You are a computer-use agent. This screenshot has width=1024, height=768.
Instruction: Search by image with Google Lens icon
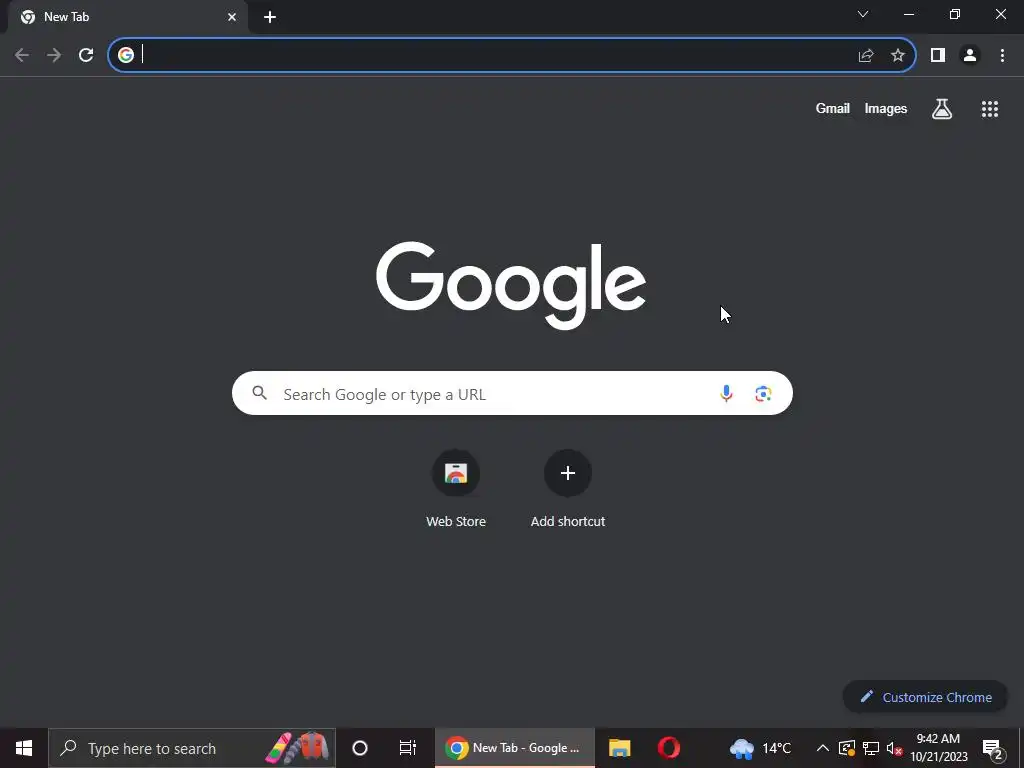pyautogui.click(x=763, y=393)
